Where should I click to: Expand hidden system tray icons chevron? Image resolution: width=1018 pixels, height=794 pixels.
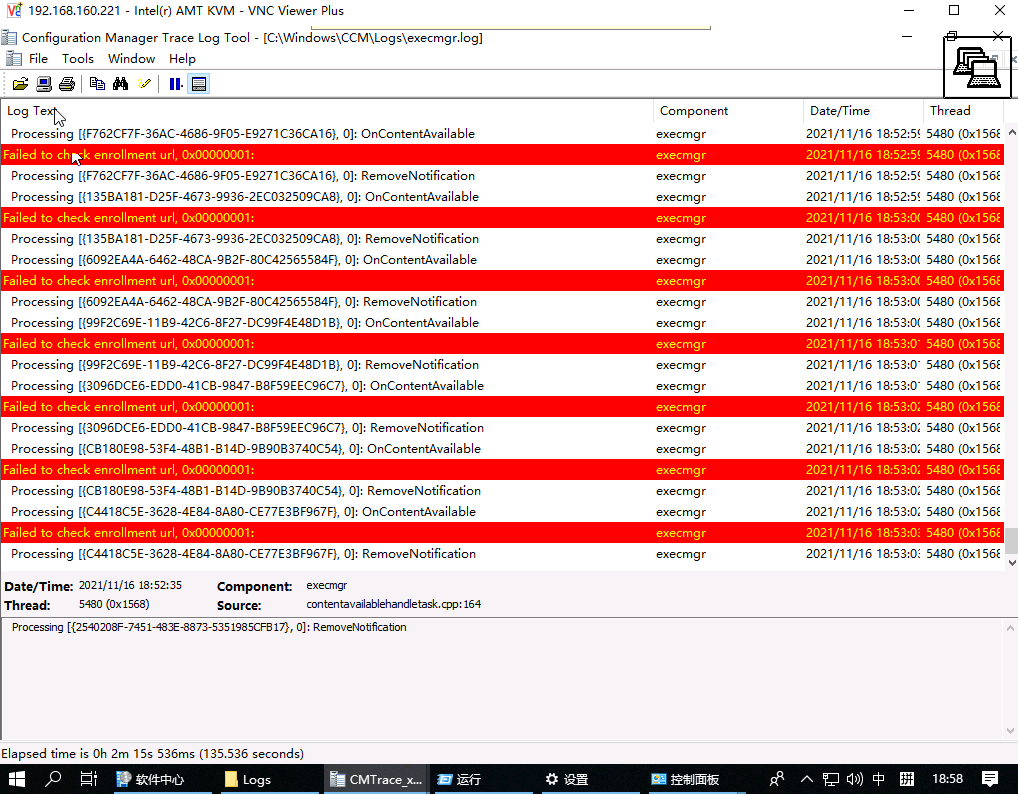tap(806, 778)
